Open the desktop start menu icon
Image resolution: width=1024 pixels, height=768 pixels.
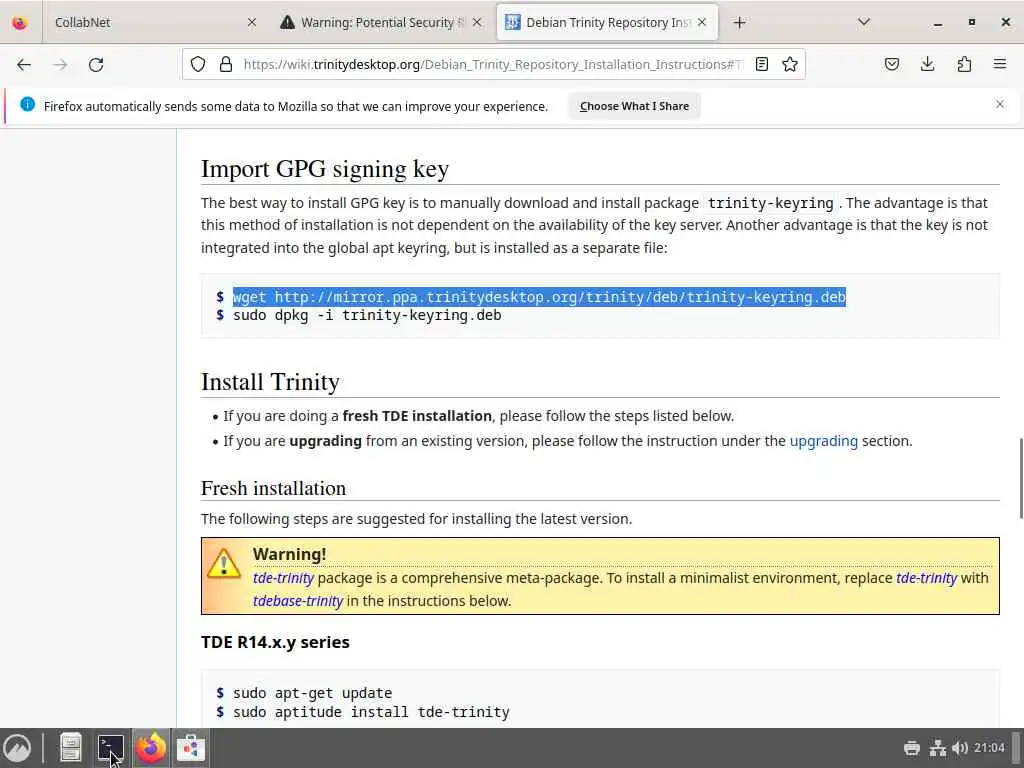(17, 748)
